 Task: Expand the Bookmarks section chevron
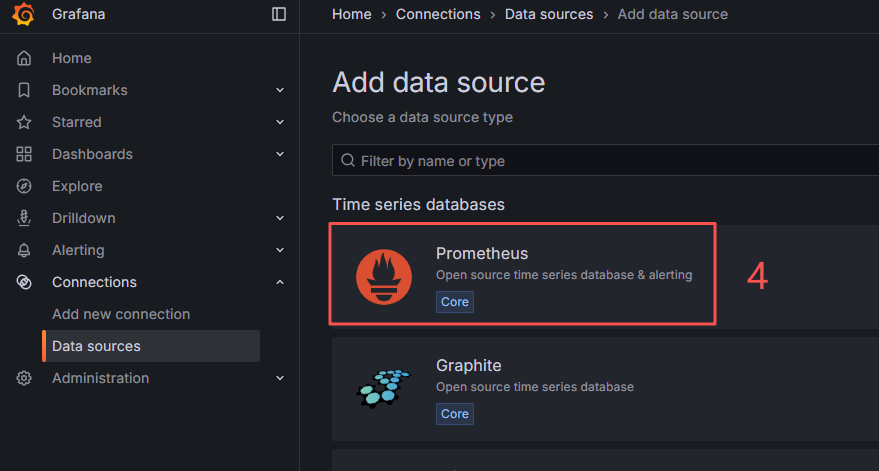pos(280,90)
